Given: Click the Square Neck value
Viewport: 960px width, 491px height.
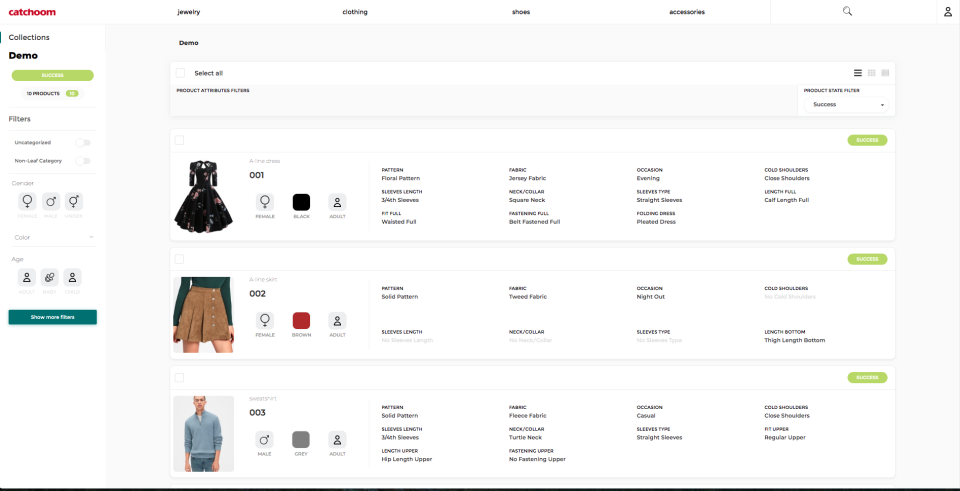Looking at the screenshot, I should point(527,200).
